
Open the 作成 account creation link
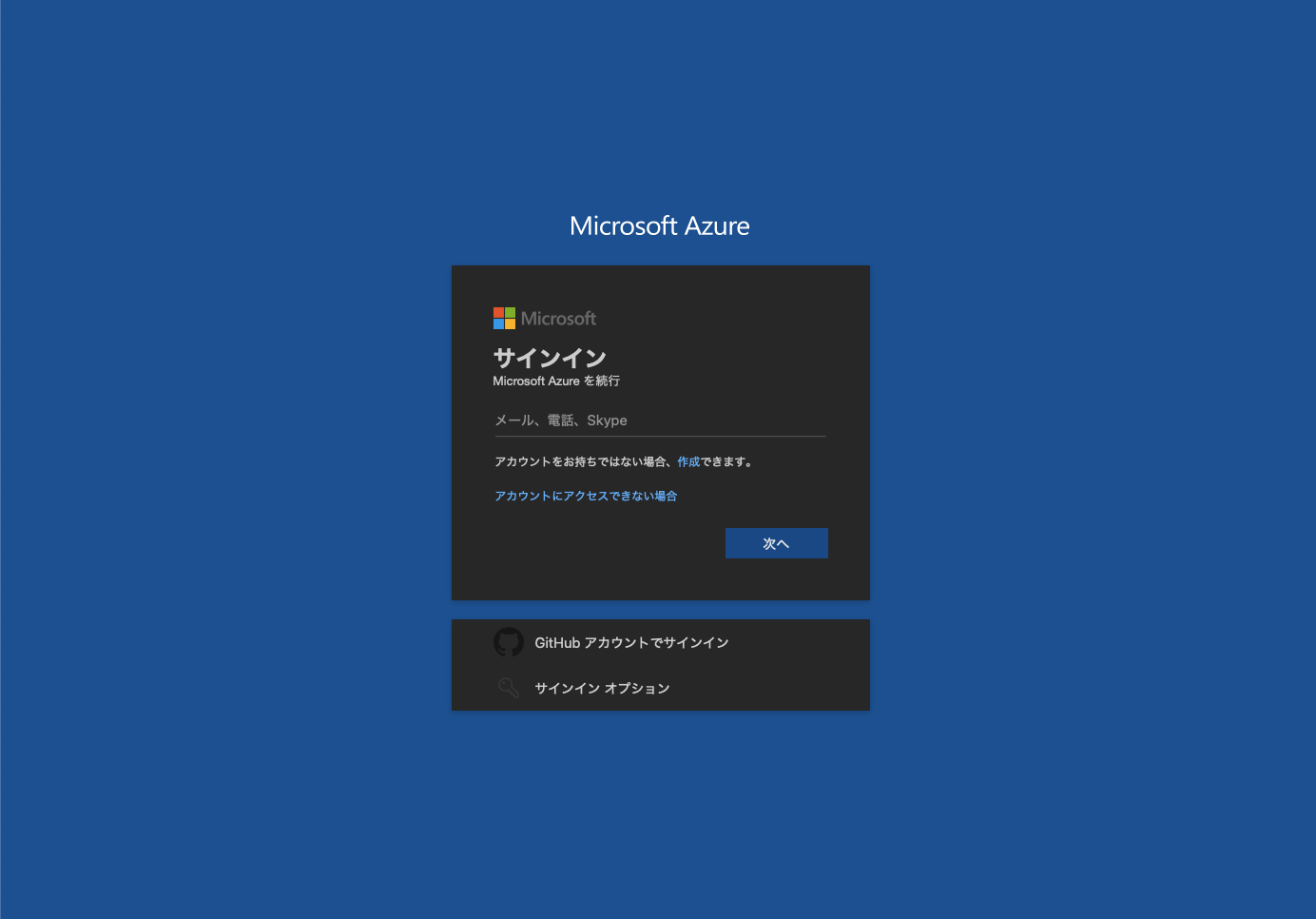[x=688, y=460]
